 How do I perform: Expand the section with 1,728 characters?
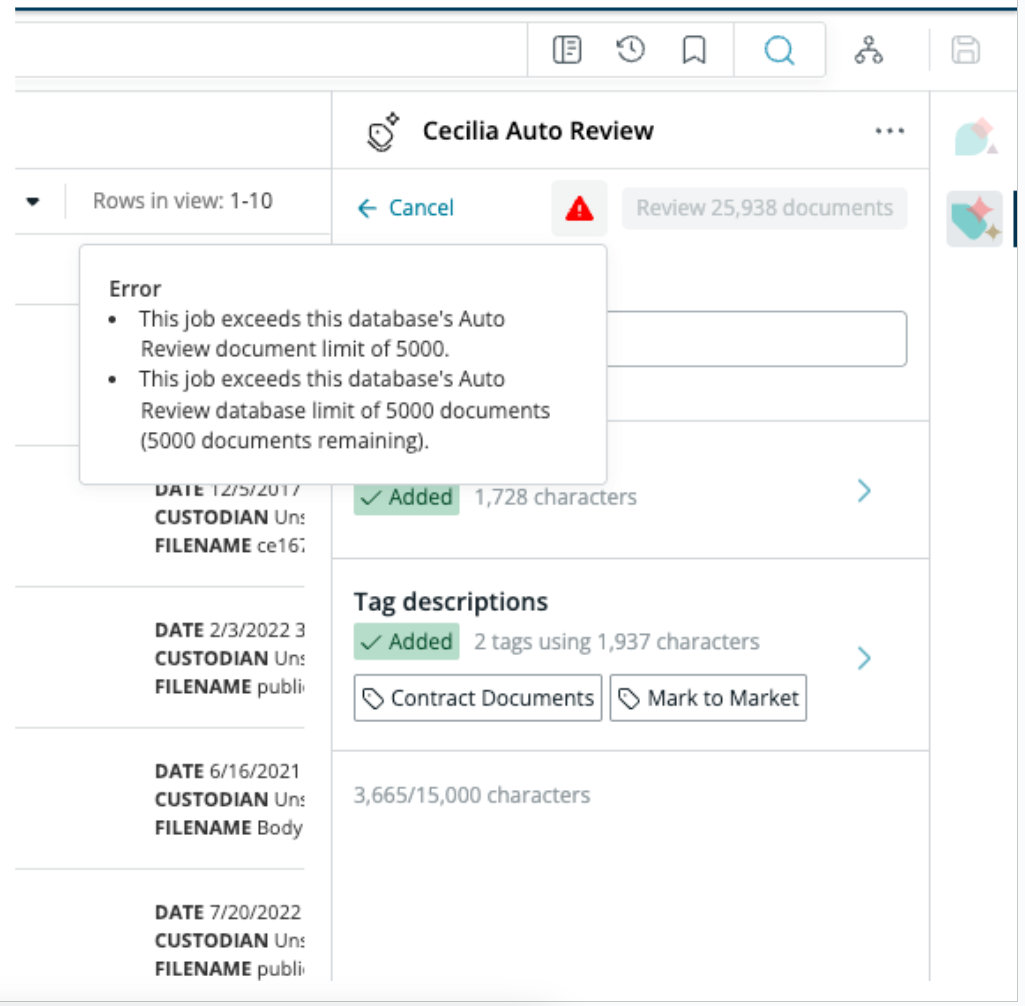pyautogui.click(x=864, y=491)
